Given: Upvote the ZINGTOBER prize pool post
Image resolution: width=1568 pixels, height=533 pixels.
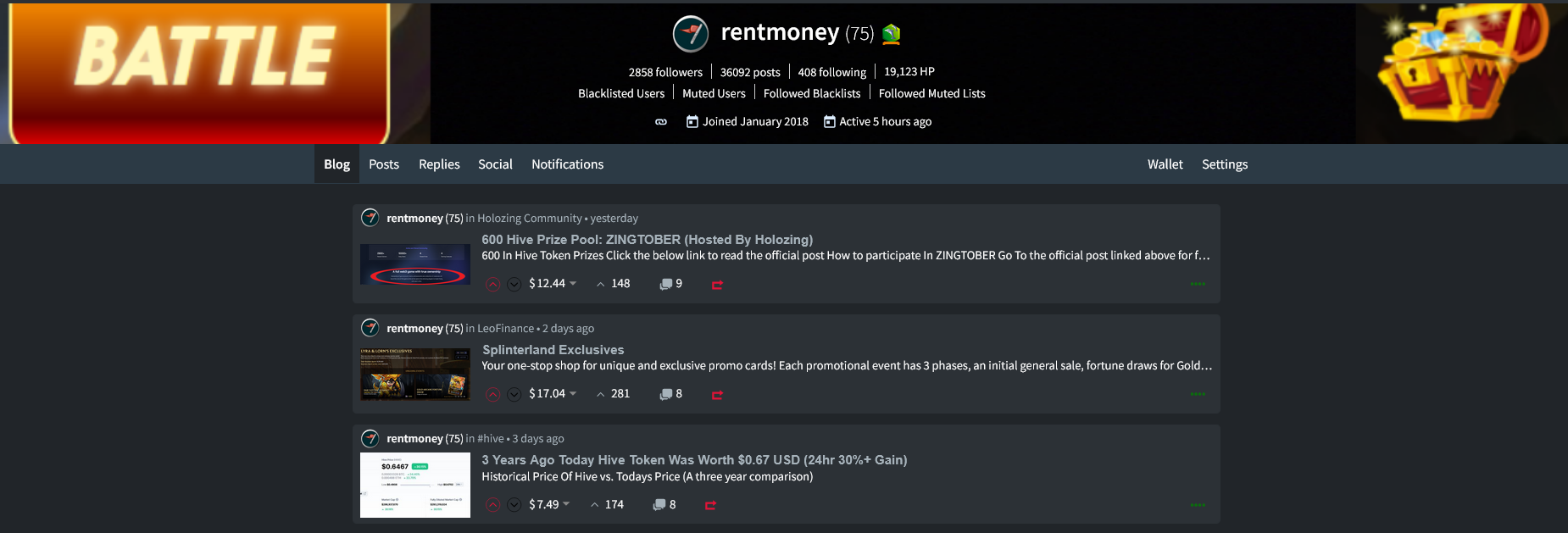Looking at the screenshot, I should click(492, 285).
